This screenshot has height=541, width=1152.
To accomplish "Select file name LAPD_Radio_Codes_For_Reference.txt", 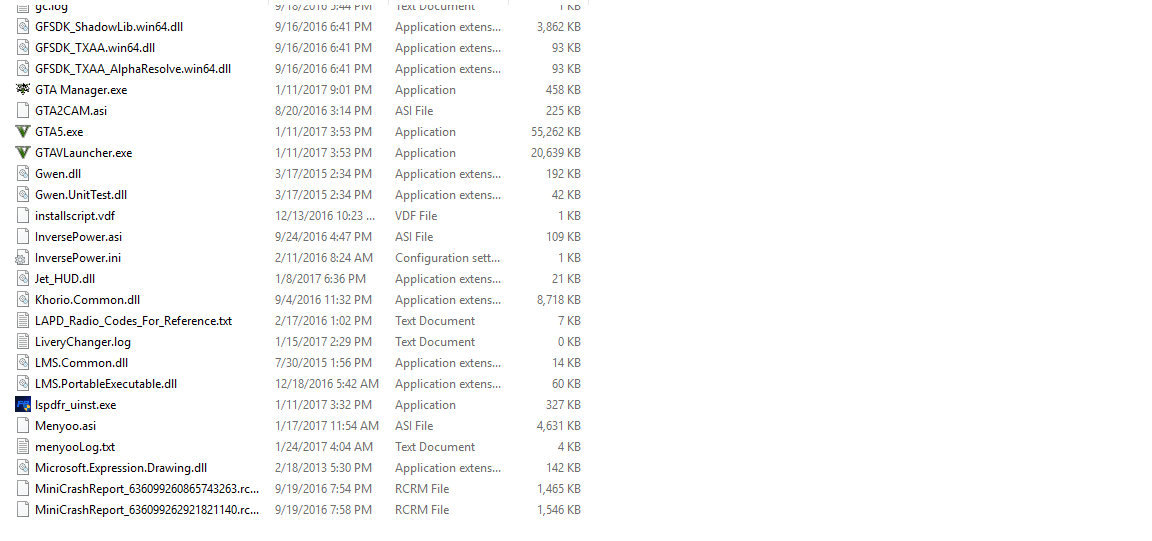I will pos(134,321).
